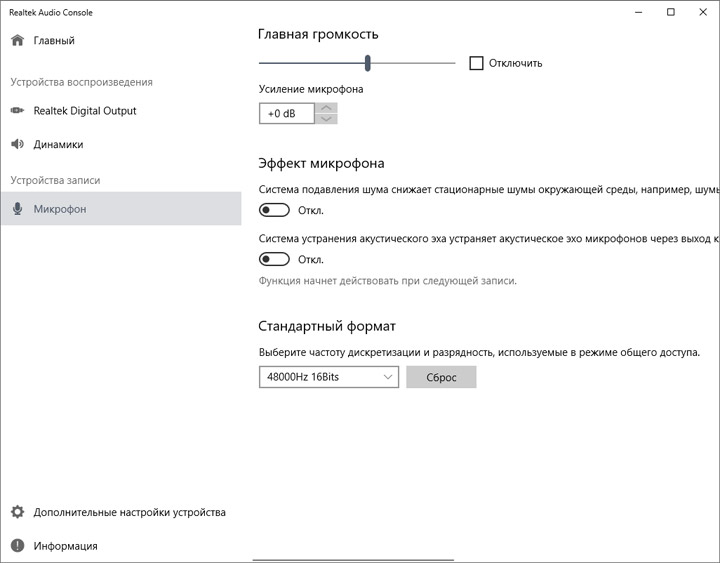Click the Главная громкость volume slider handle

(x=368, y=63)
